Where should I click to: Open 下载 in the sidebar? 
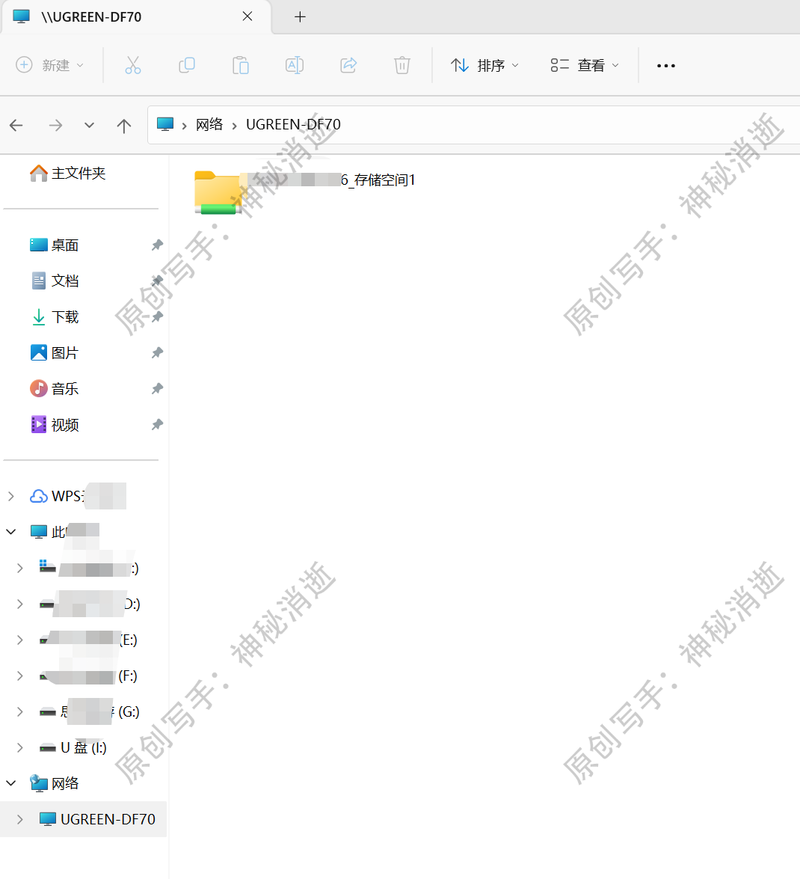[54, 317]
